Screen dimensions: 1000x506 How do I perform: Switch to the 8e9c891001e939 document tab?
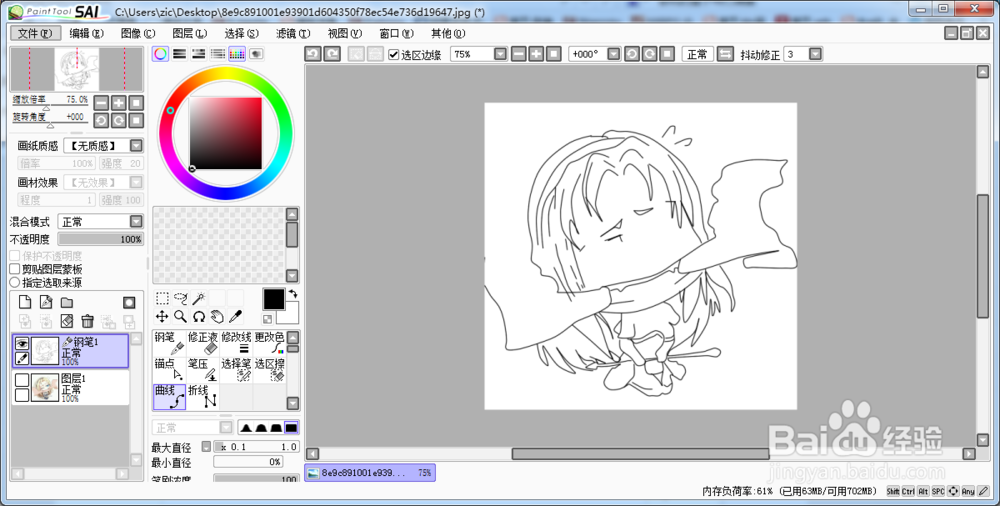(370, 473)
